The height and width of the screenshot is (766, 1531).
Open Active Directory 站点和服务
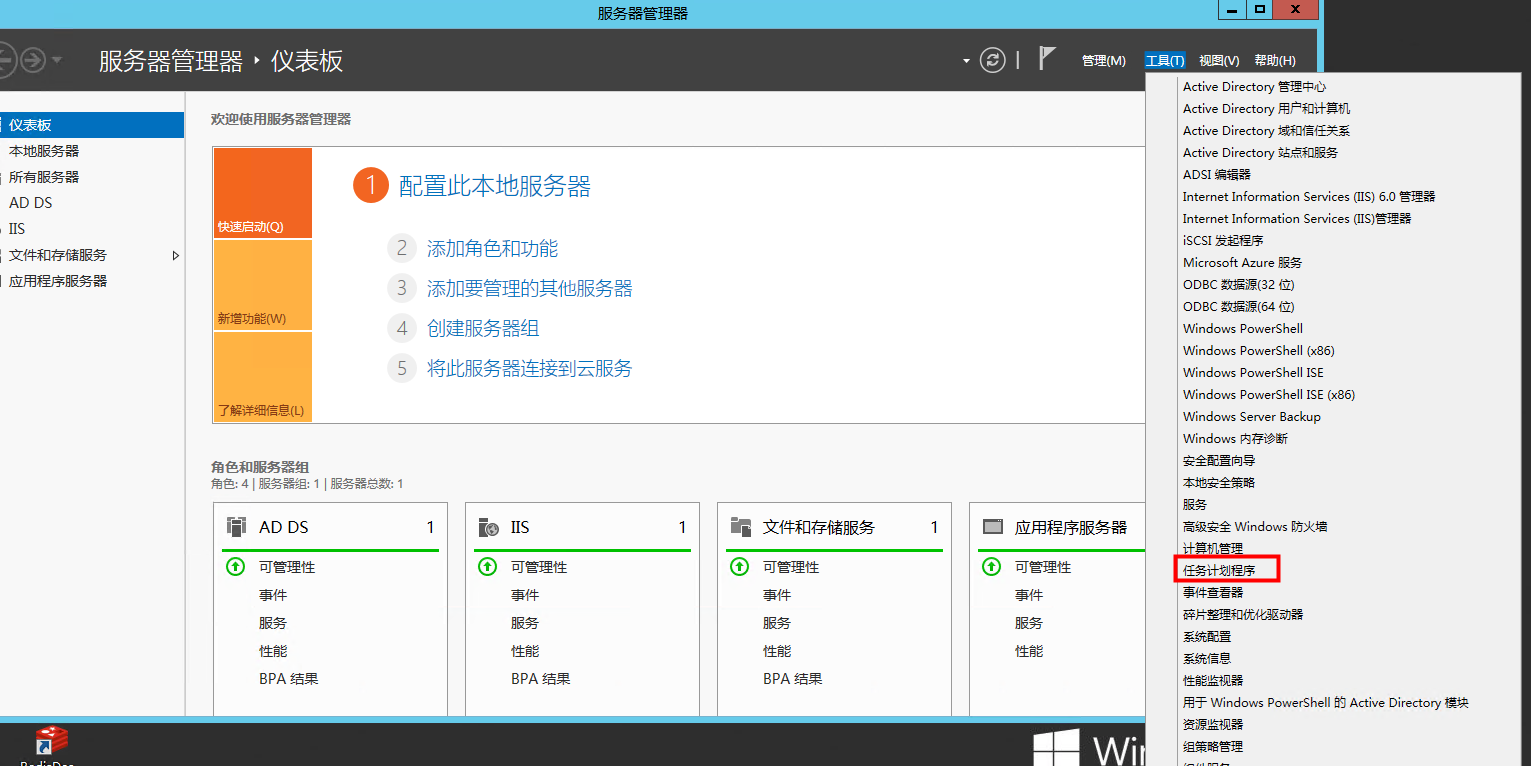tap(1260, 153)
